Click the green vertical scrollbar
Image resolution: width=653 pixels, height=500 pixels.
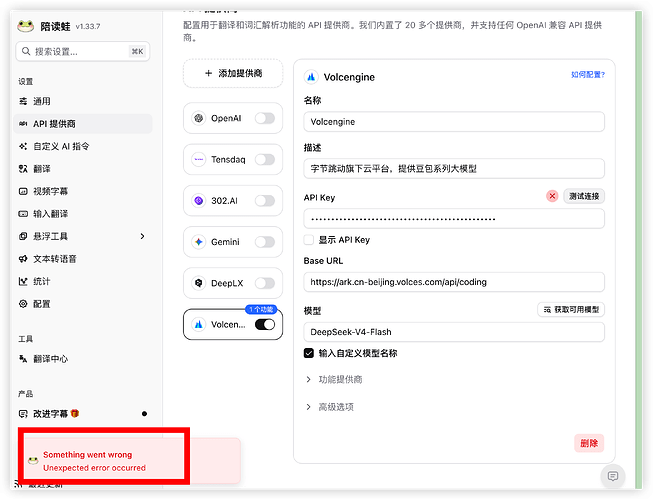pos(638,250)
